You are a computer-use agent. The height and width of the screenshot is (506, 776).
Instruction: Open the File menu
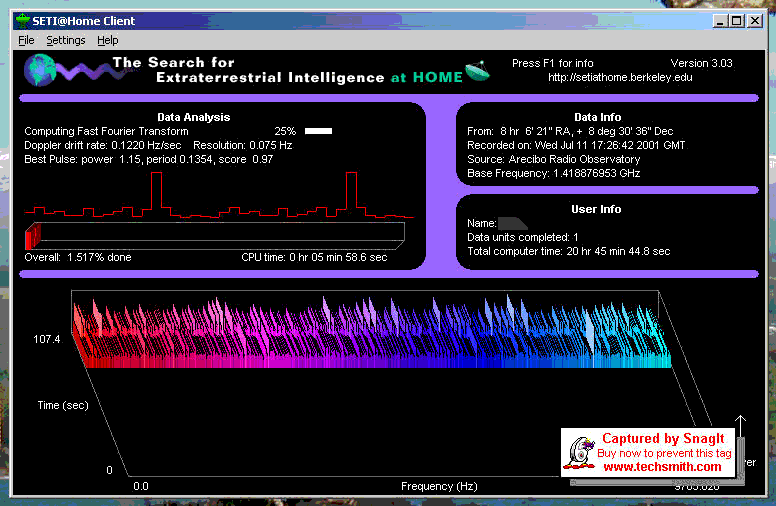[x=26, y=40]
